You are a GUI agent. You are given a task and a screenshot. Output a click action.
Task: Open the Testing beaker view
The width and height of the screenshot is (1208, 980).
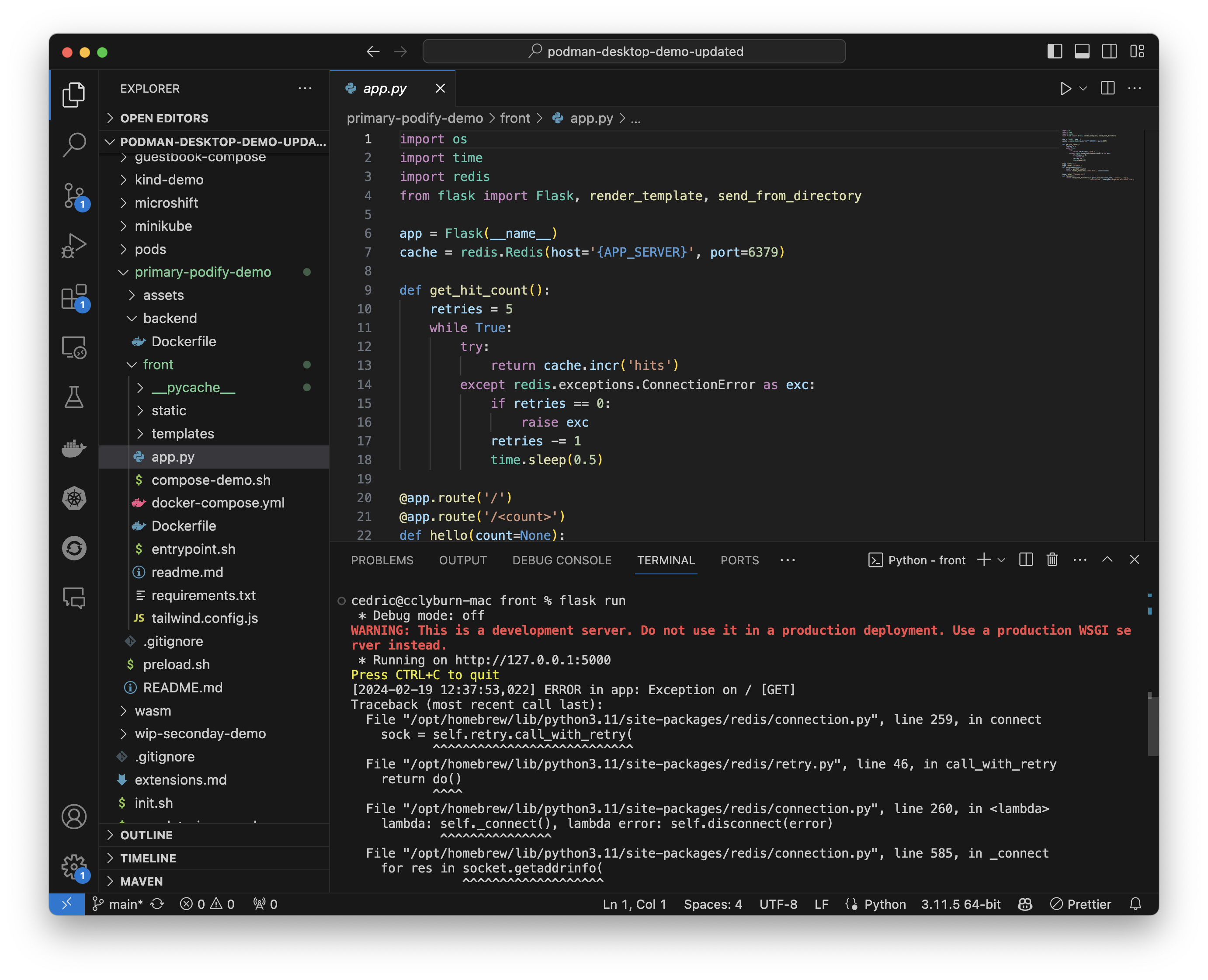tap(74, 397)
